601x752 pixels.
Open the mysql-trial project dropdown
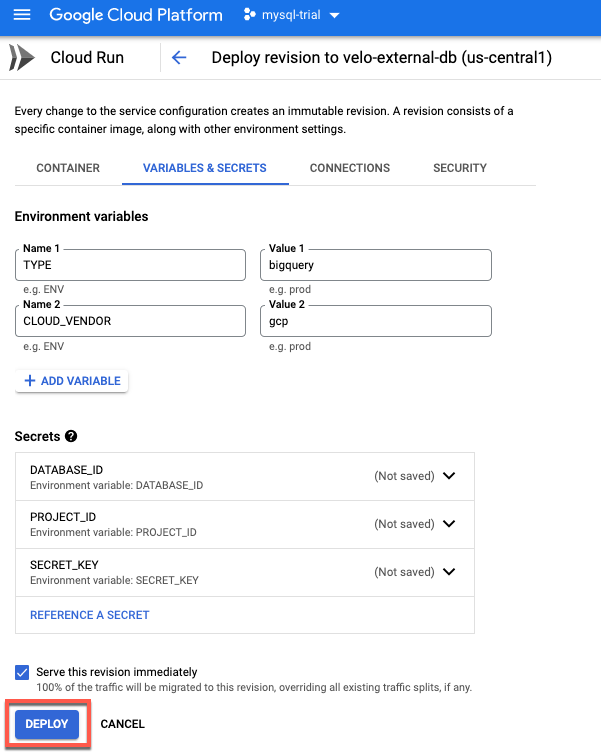334,16
